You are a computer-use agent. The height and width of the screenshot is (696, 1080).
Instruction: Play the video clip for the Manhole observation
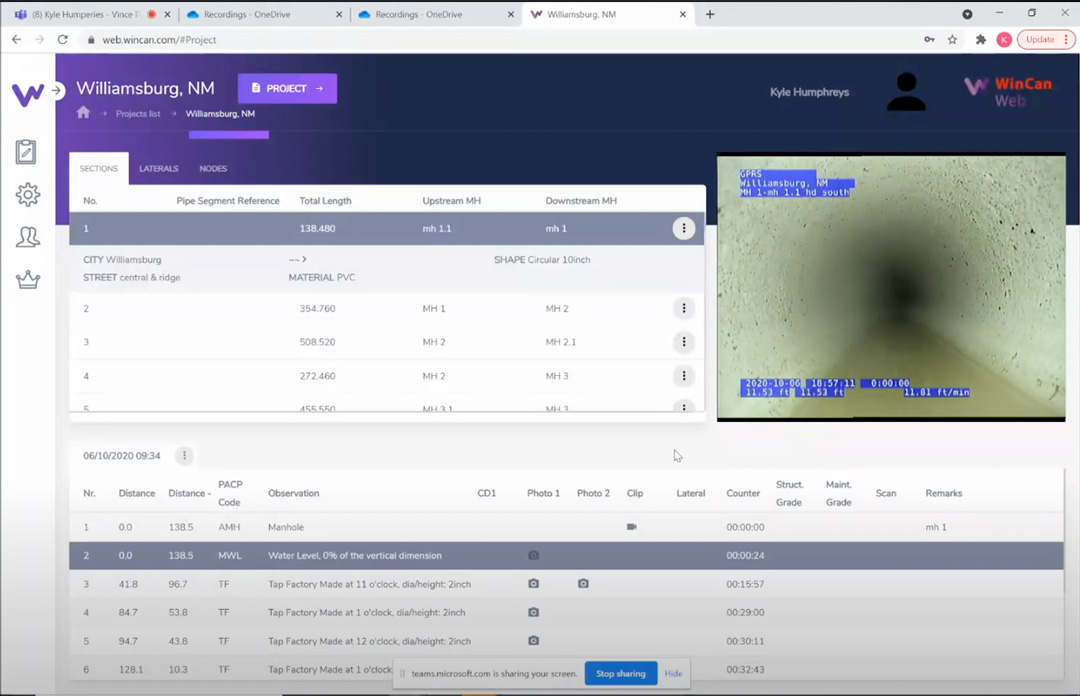coord(631,526)
